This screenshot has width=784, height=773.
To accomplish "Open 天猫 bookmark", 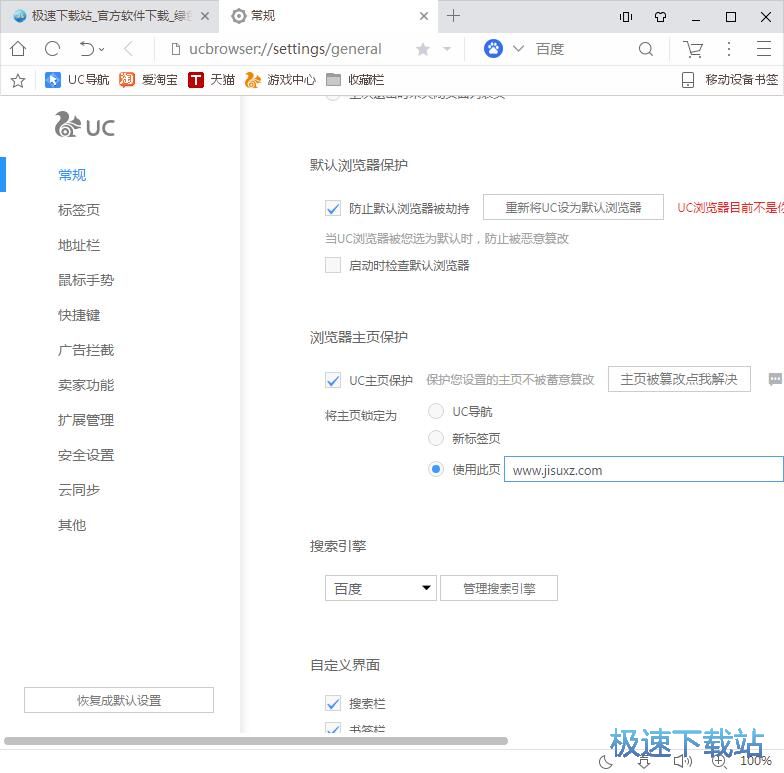I will click(x=212, y=80).
